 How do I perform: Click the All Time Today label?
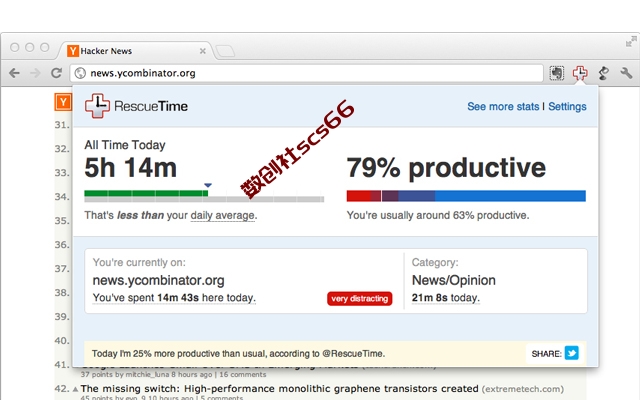pyautogui.click(x=125, y=145)
